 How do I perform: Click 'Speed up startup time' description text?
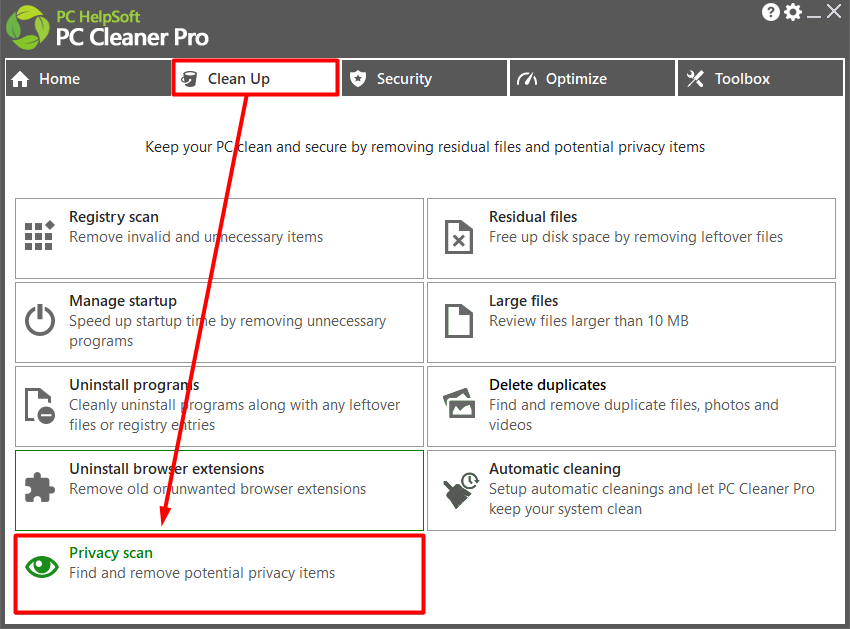[x=228, y=331]
